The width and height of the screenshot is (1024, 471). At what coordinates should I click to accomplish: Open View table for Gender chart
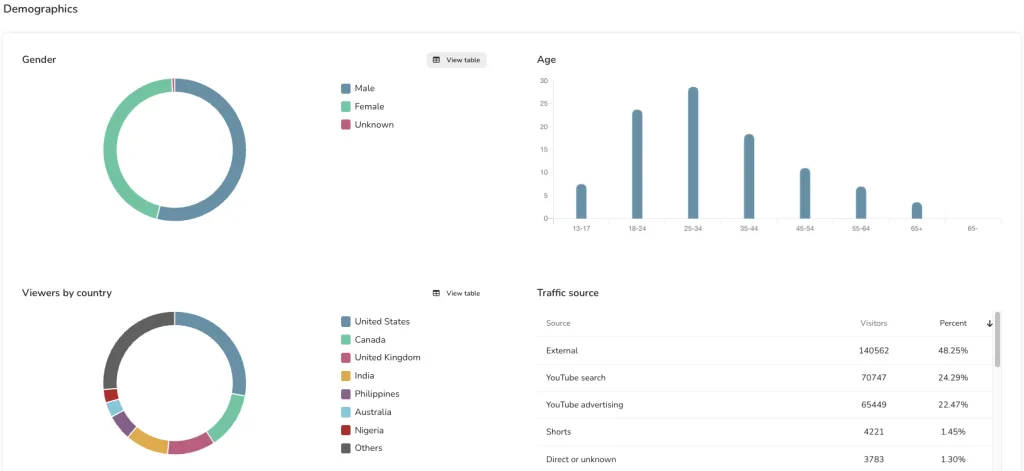[x=457, y=60]
